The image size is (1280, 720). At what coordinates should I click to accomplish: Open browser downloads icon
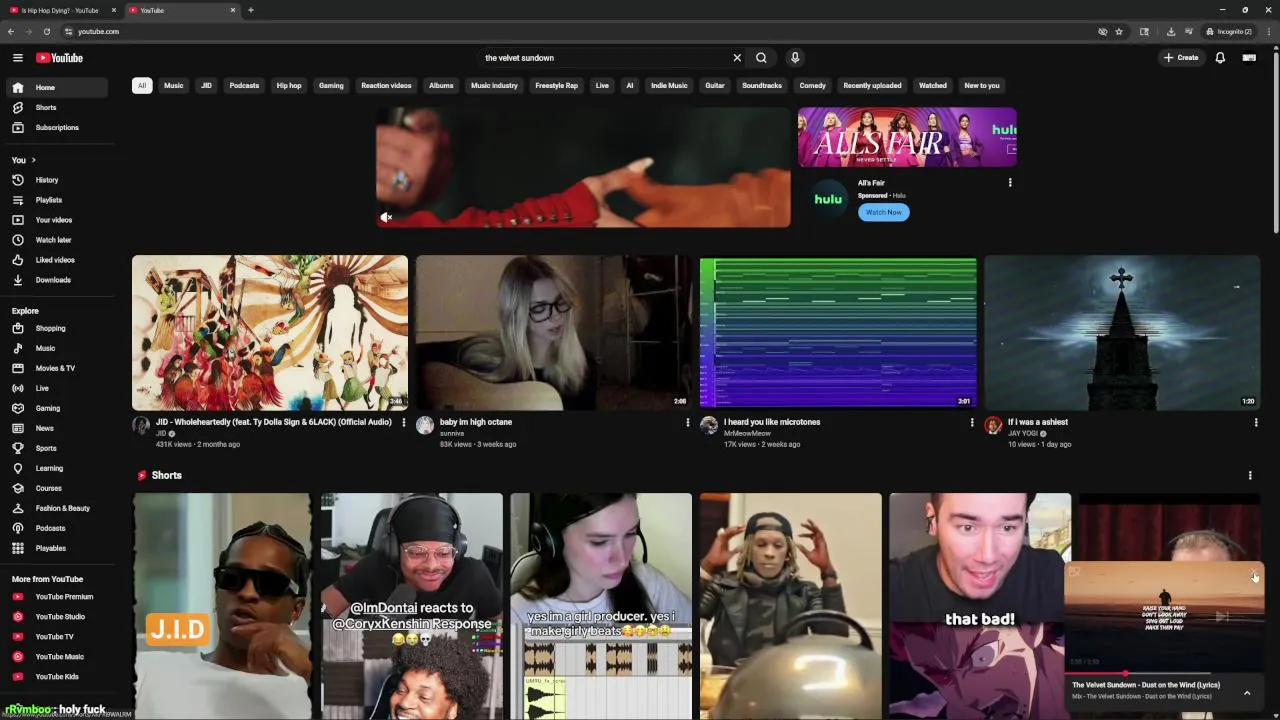[1171, 31]
